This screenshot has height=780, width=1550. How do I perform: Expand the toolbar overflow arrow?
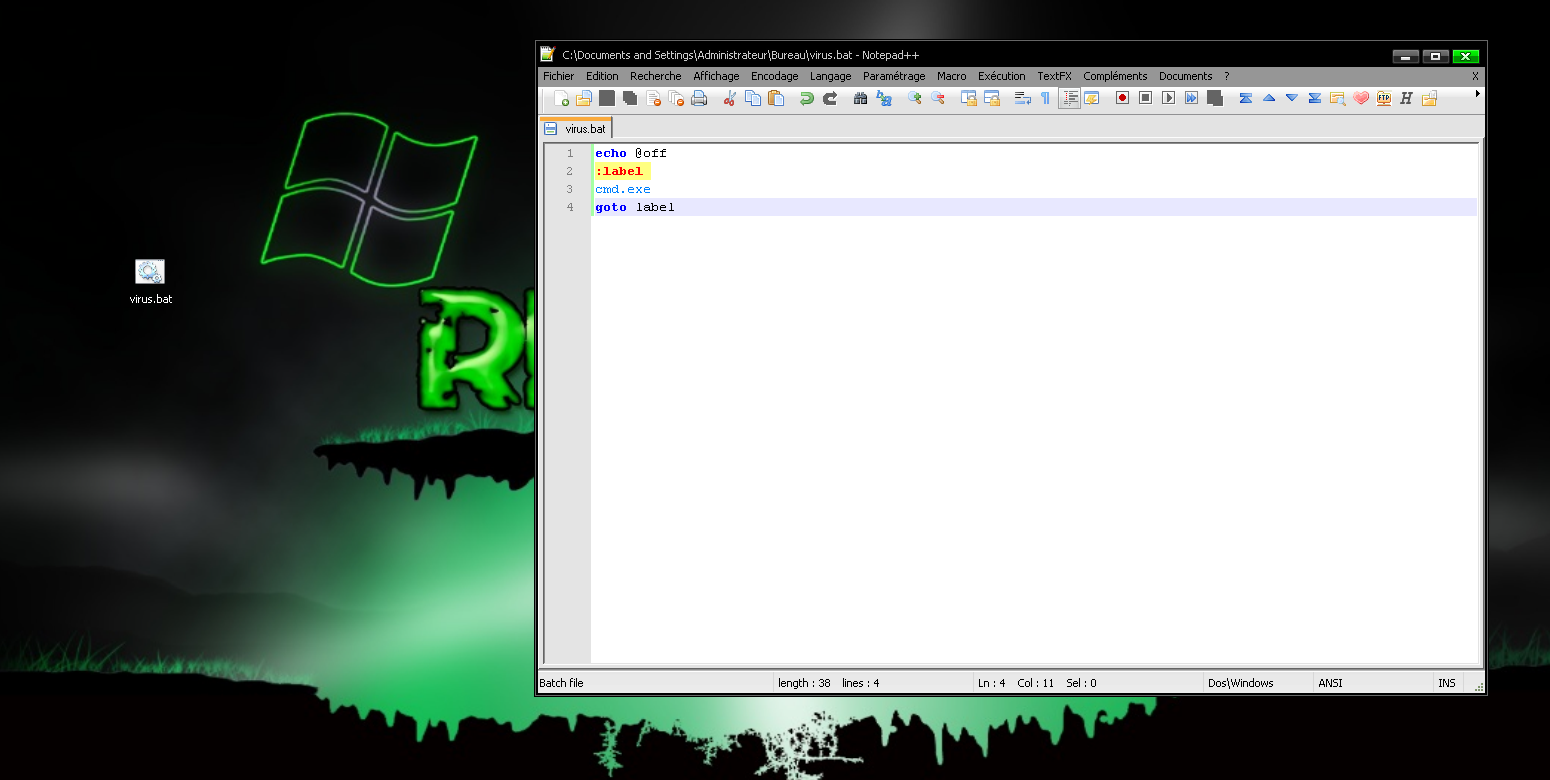[1478, 94]
